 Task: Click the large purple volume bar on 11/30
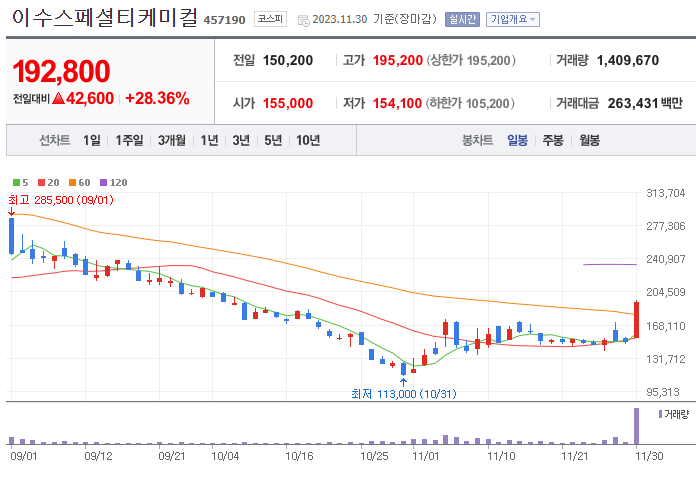click(636, 426)
